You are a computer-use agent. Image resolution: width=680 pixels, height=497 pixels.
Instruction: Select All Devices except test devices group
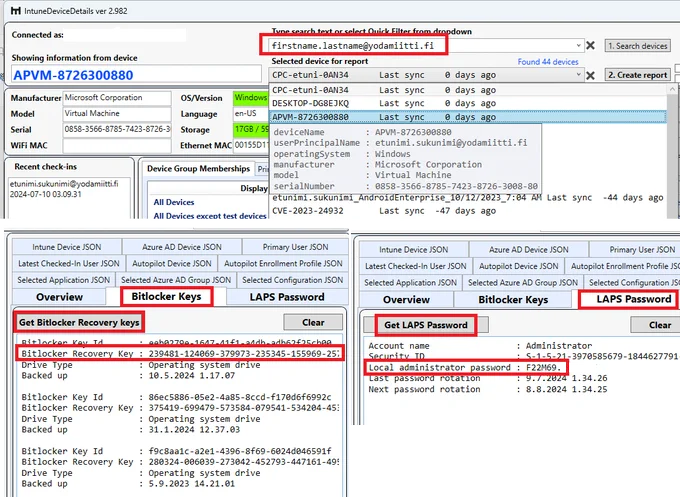coord(210,216)
